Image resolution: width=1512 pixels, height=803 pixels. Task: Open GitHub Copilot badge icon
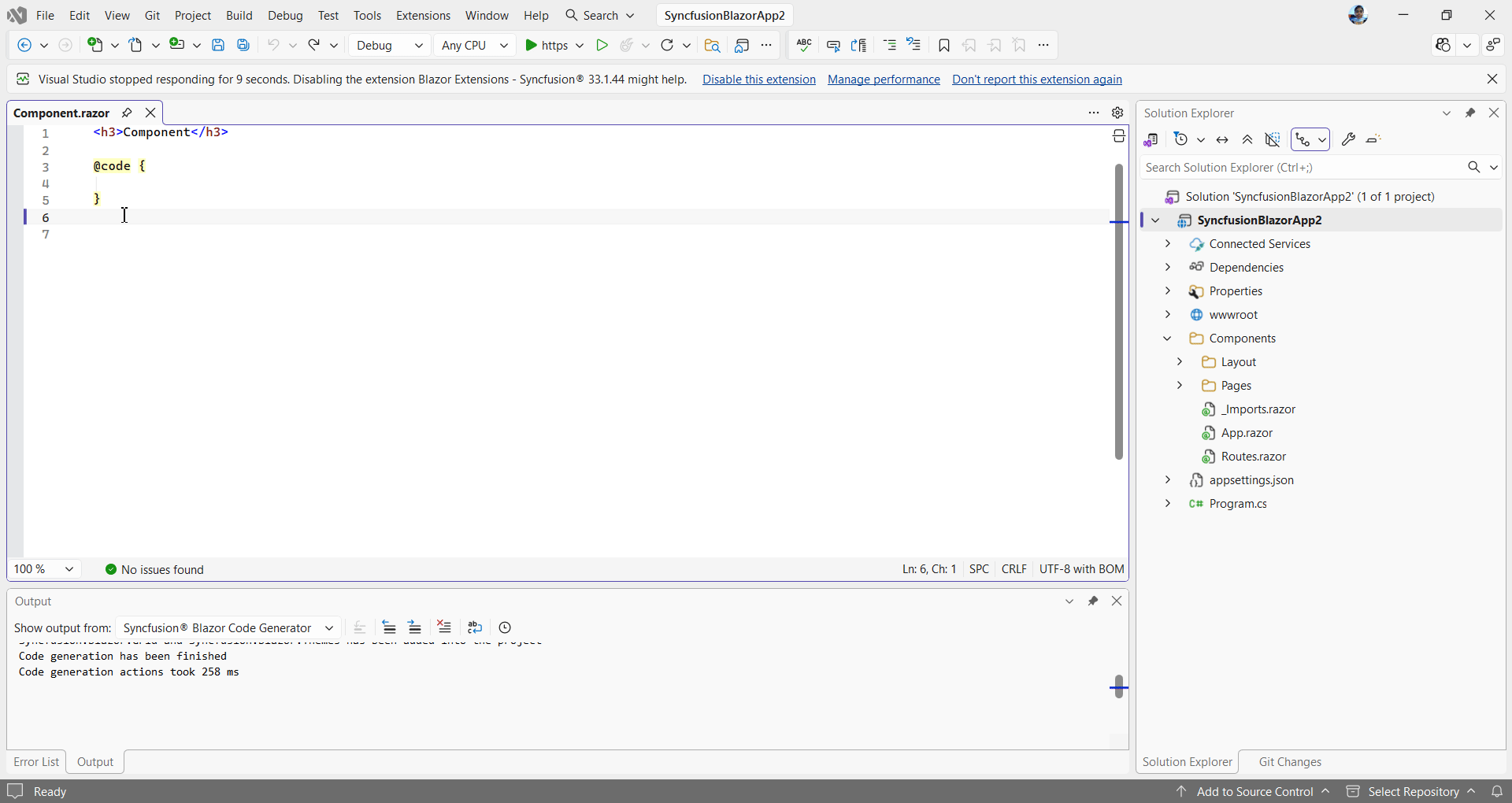pos(1443,46)
